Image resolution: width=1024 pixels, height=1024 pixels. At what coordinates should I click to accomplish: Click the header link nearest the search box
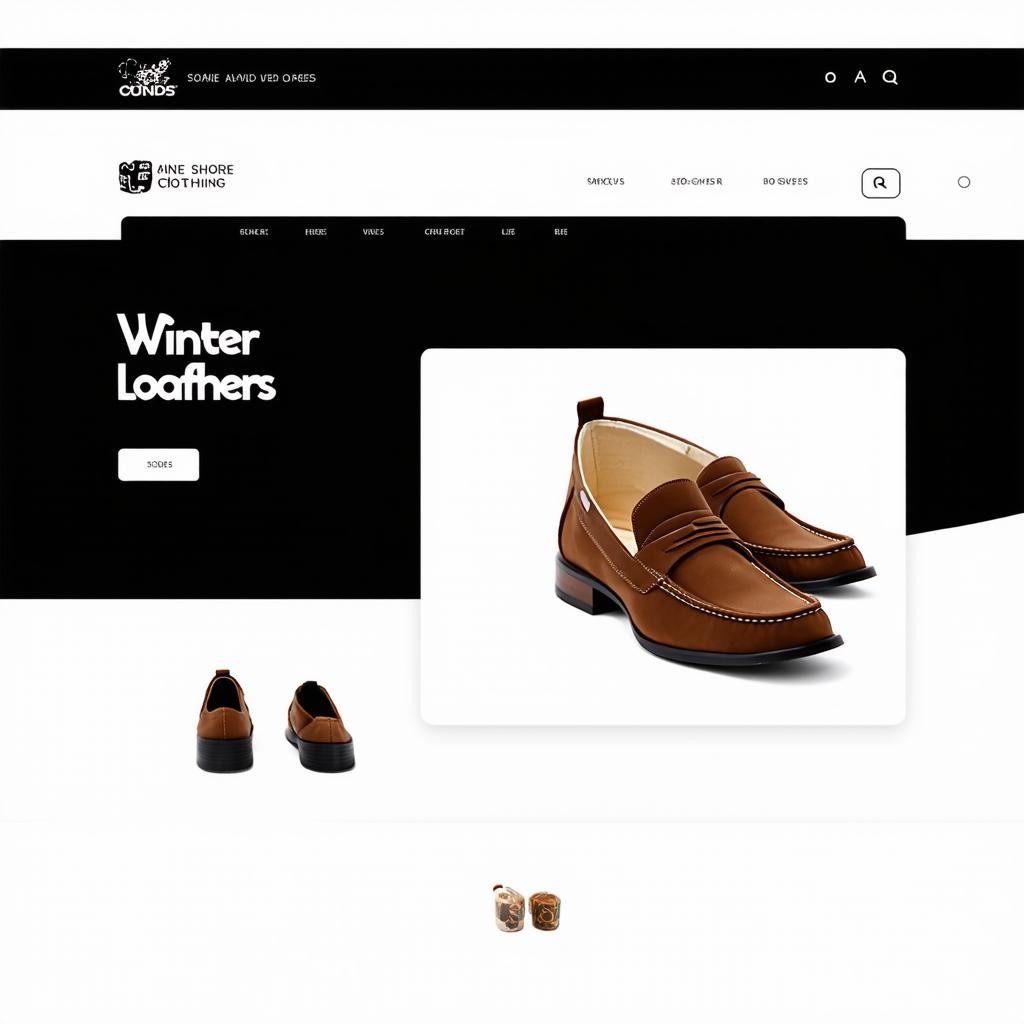785,182
